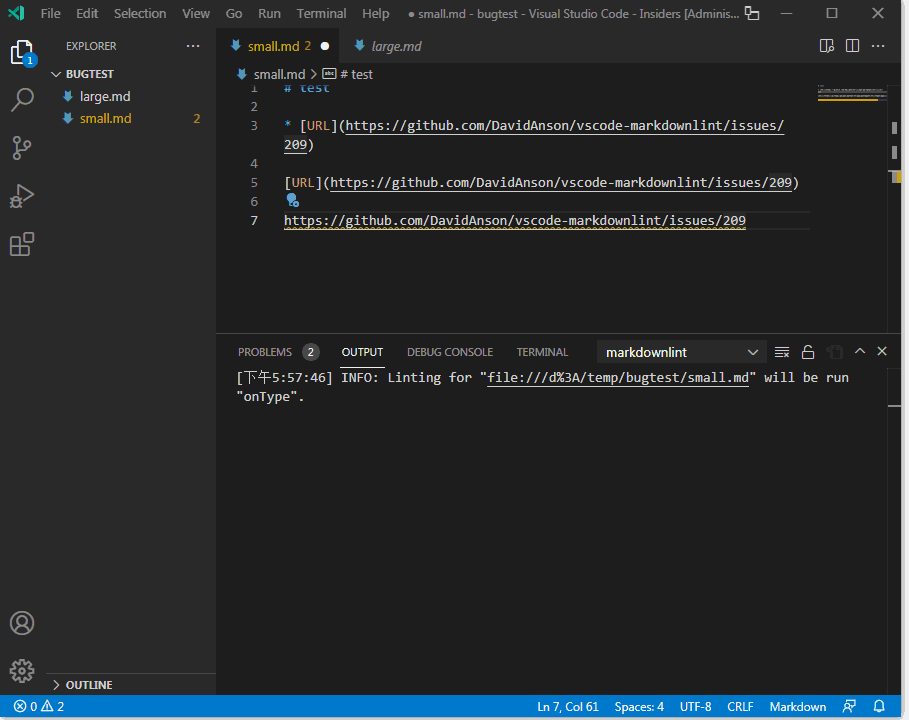Switch to the TERMINAL panel tab

[x=542, y=352]
